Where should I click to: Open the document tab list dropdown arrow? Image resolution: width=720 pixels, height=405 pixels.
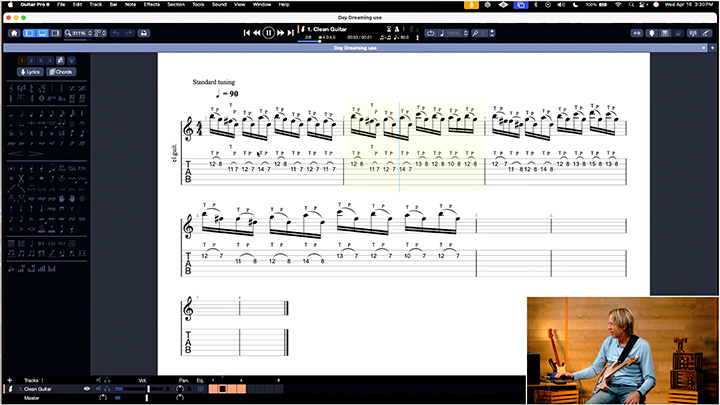point(703,48)
